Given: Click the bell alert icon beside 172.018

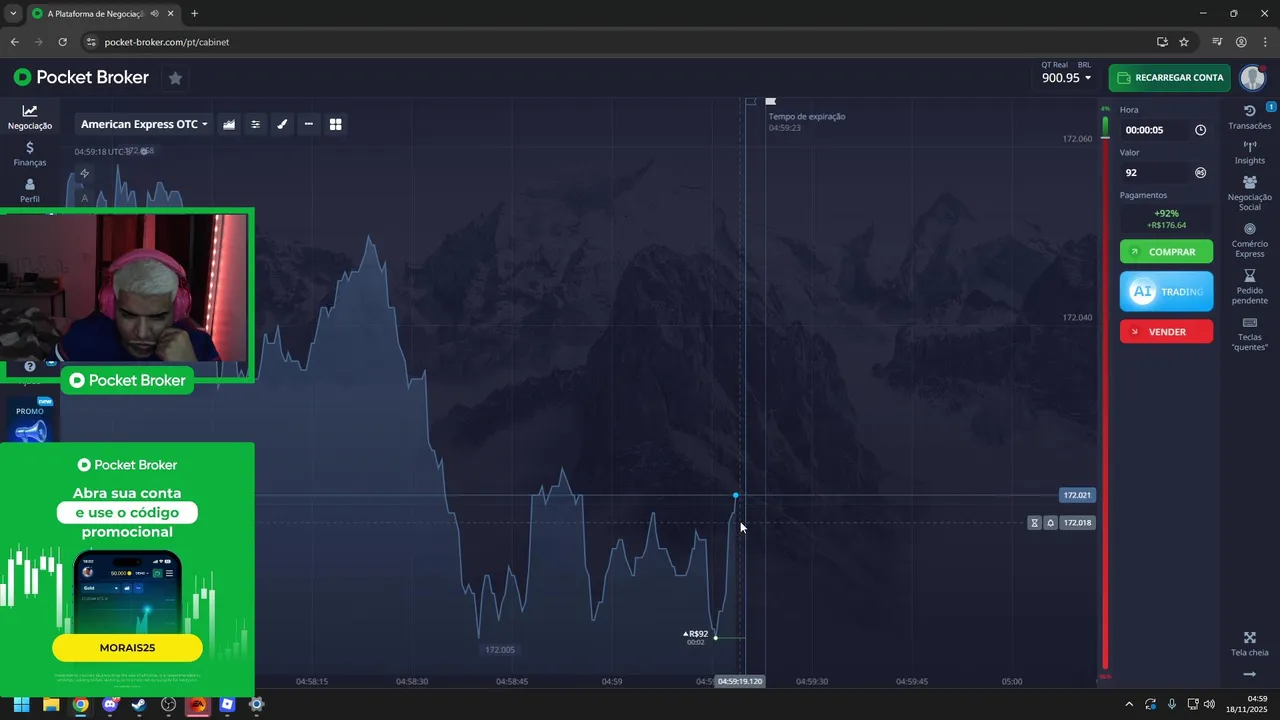Looking at the screenshot, I should pos(1050,523).
